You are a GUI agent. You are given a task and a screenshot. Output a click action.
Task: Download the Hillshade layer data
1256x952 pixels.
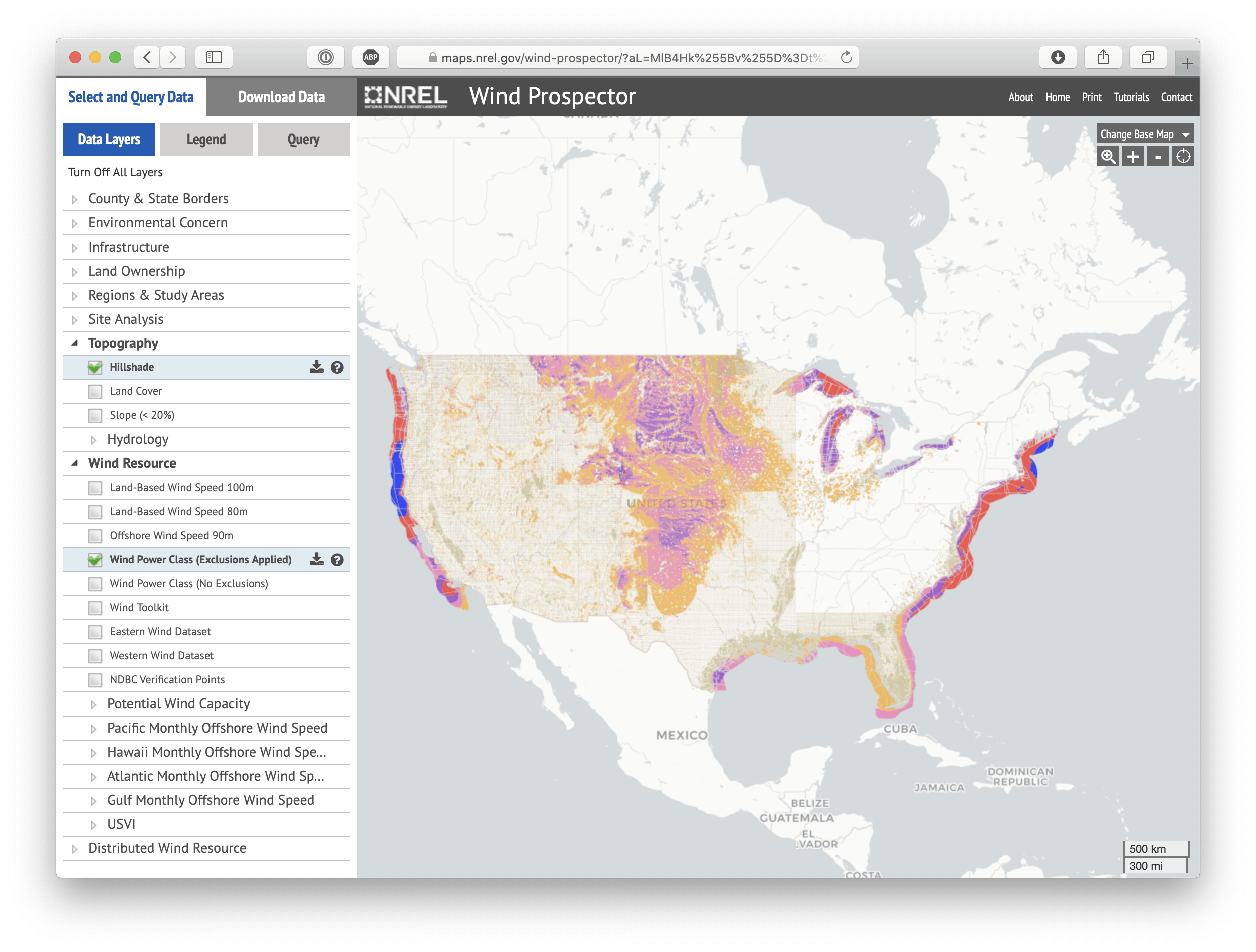tap(316, 367)
